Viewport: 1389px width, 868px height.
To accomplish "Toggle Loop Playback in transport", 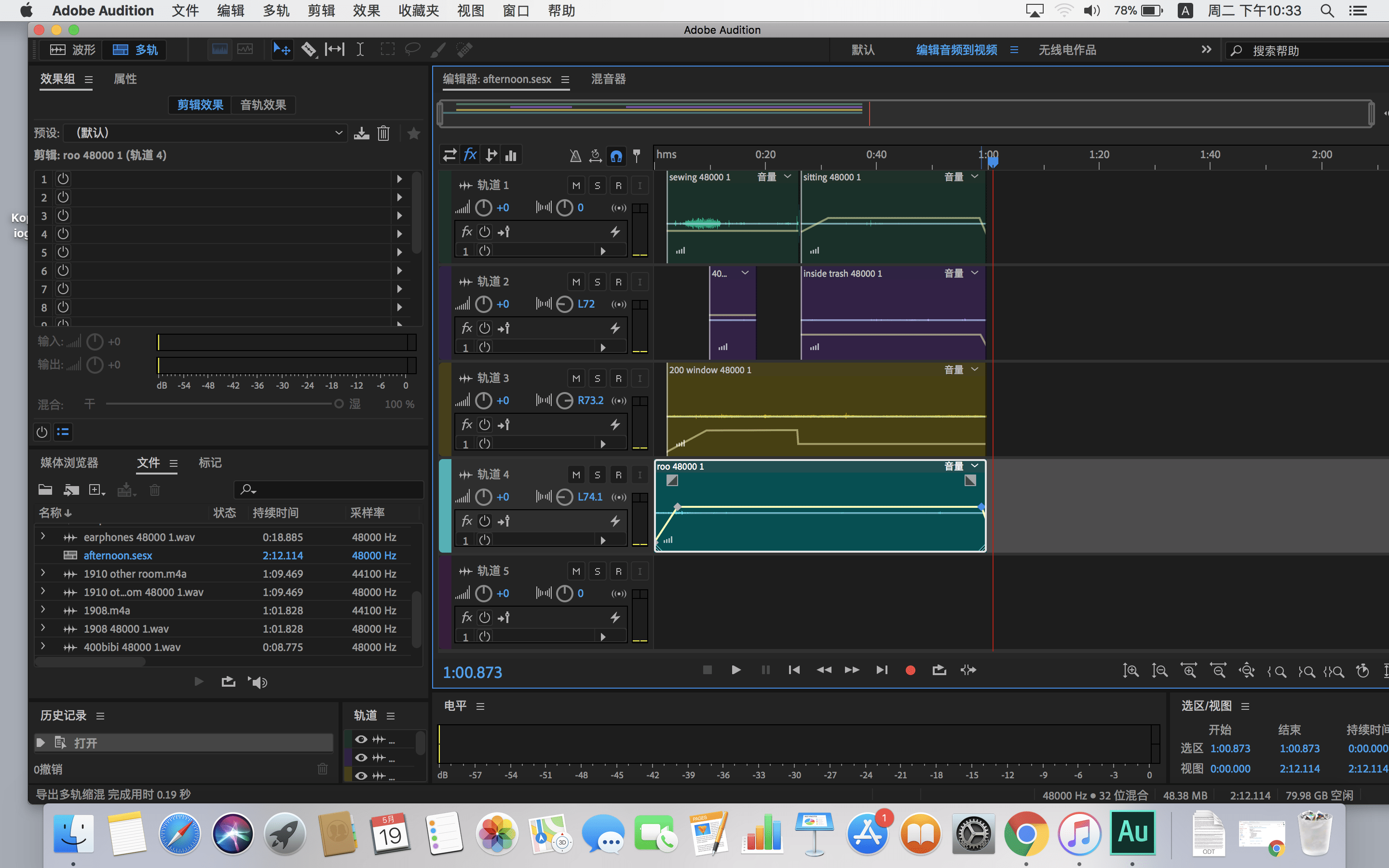I will pyautogui.click(x=939, y=670).
